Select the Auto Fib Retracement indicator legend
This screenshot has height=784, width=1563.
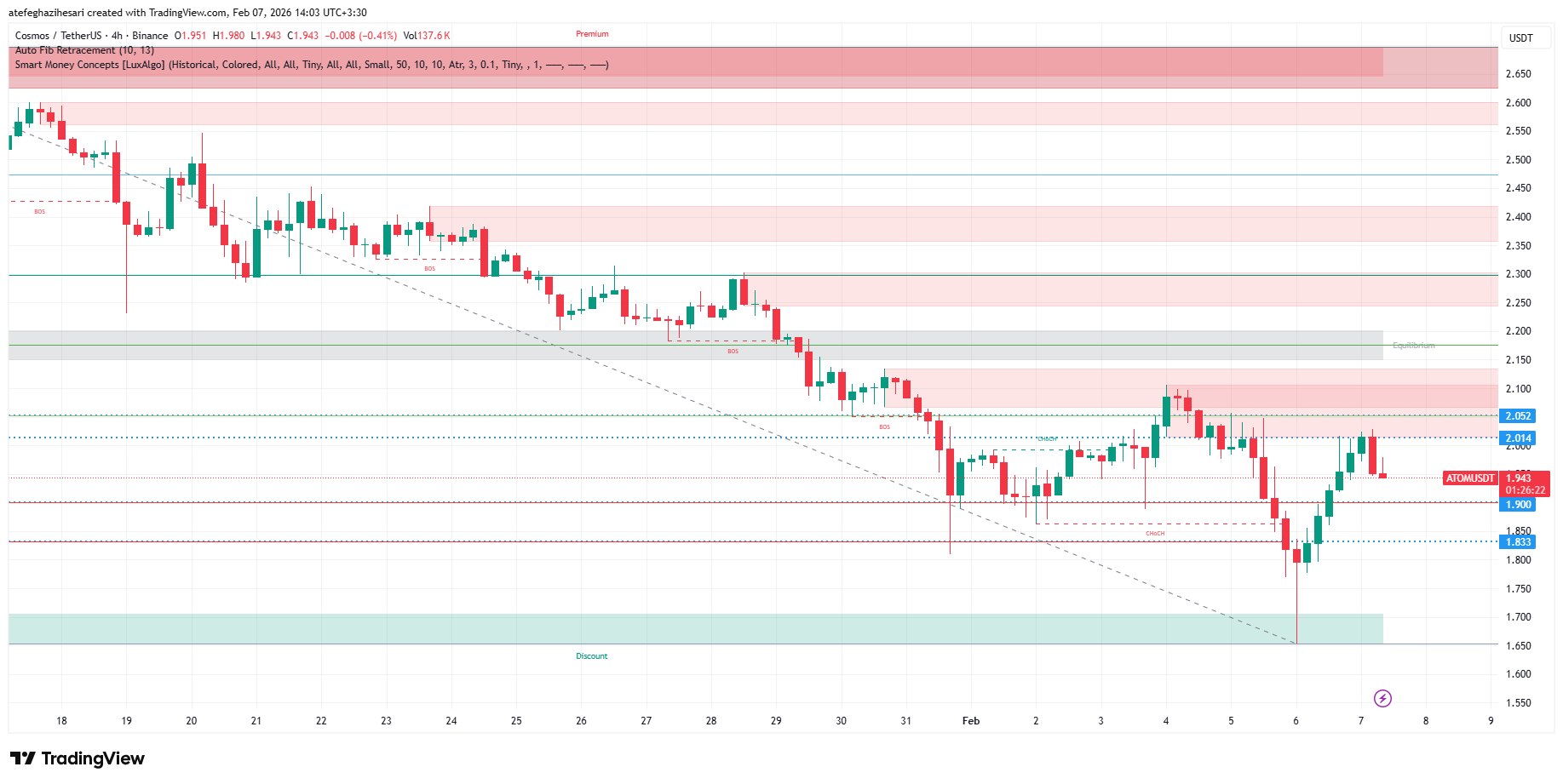[84, 50]
